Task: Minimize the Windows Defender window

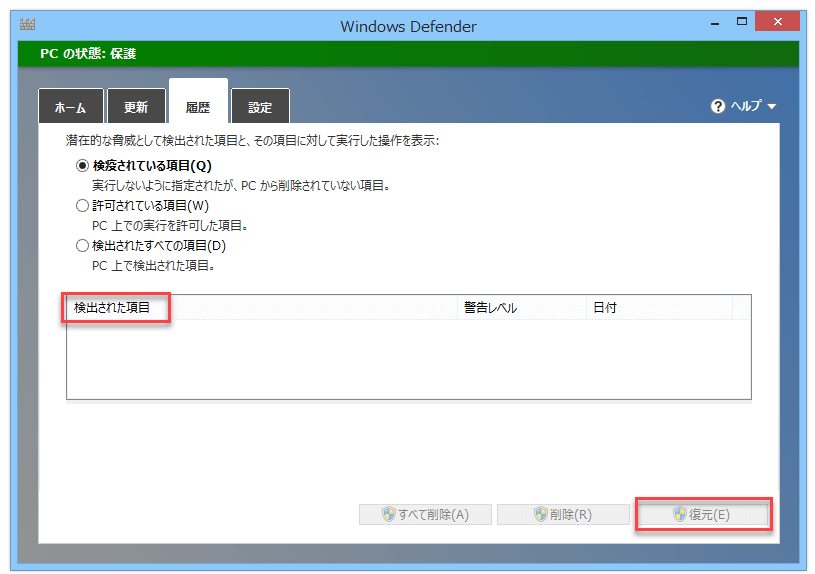Action: coord(715,23)
